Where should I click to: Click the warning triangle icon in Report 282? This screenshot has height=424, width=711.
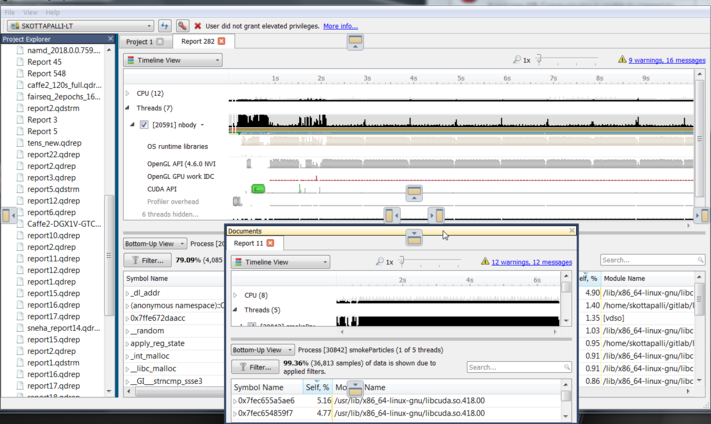pyautogui.click(x=622, y=60)
